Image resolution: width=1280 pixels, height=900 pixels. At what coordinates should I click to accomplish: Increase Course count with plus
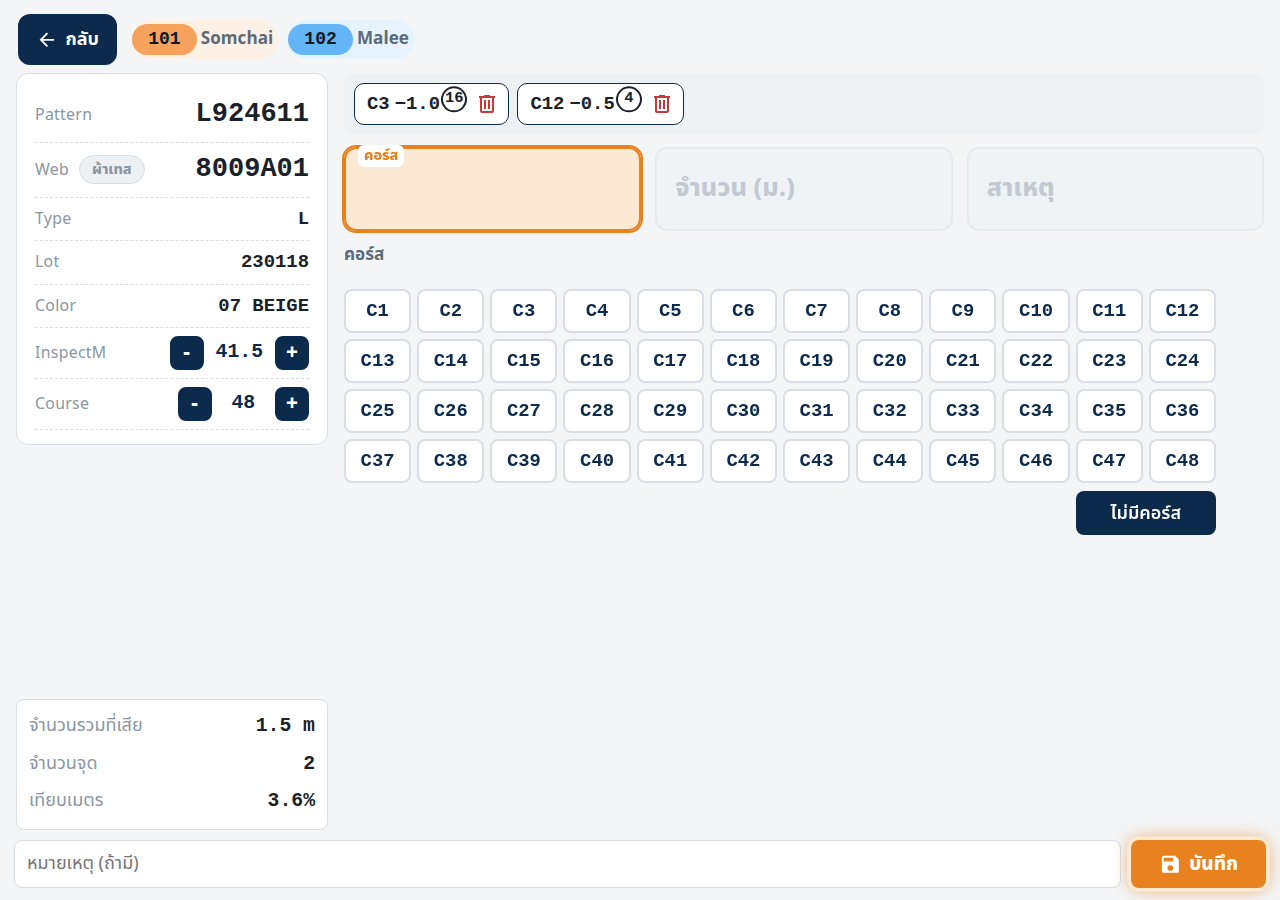292,404
